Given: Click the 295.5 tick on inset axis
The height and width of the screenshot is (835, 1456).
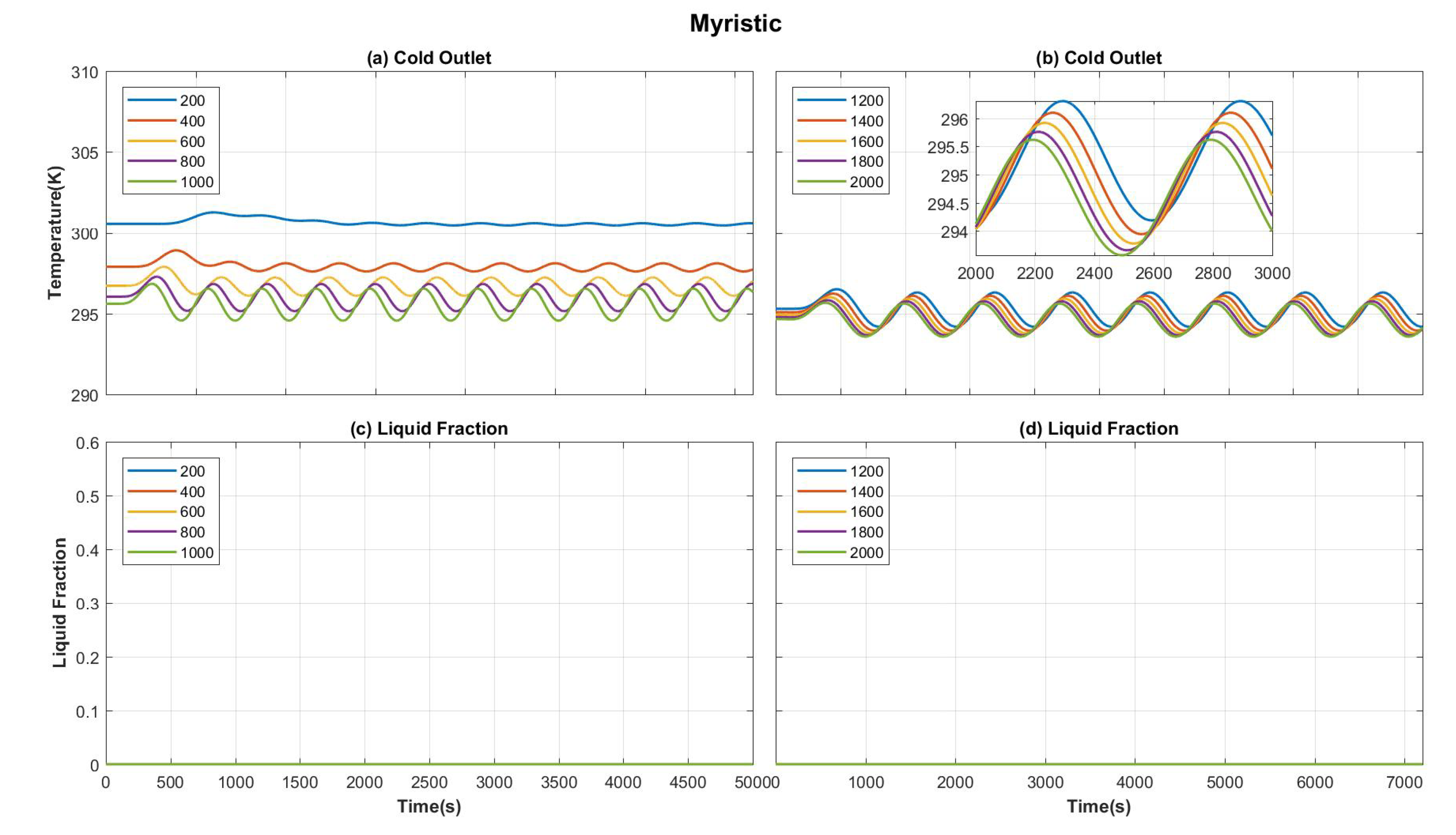Looking at the screenshot, I should click(947, 148).
